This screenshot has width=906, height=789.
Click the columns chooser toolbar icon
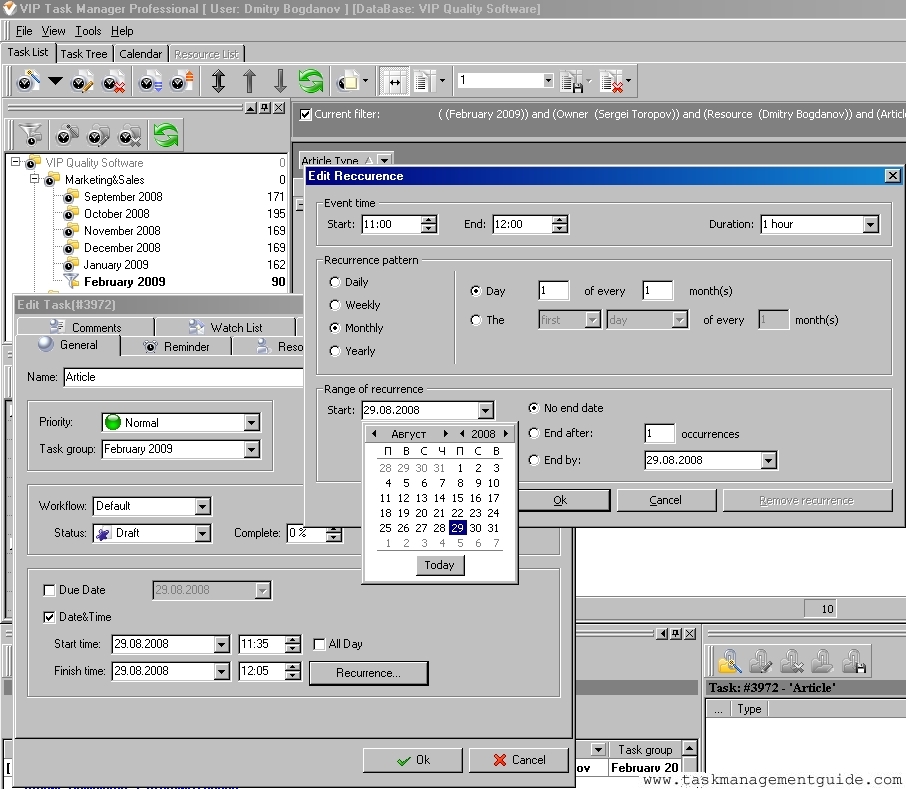click(425, 81)
